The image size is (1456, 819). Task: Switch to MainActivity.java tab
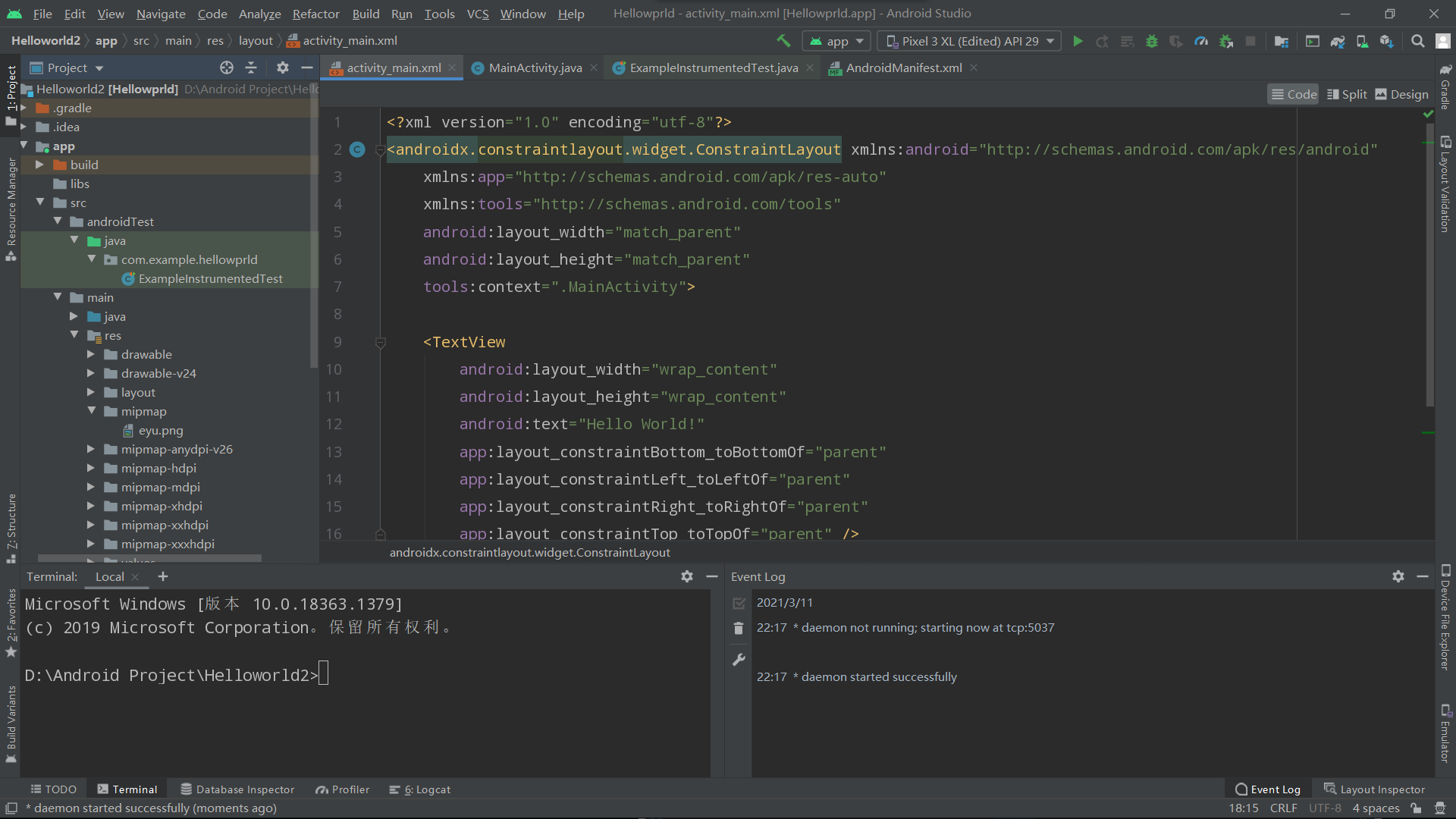pyautogui.click(x=535, y=67)
